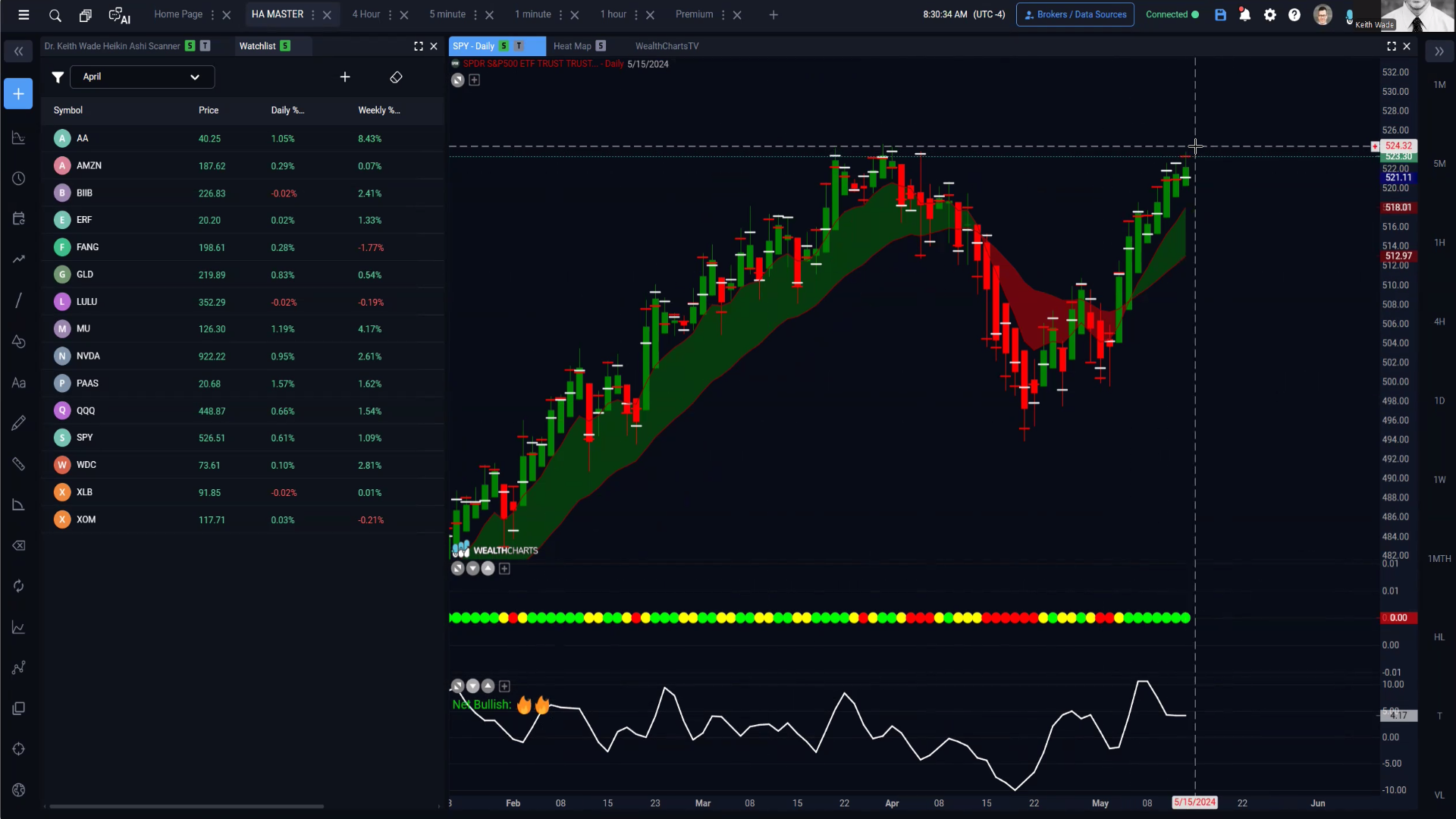Image resolution: width=1456 pixels, height=819 pixels.
Task: Select the pencil drawing tool
Action: click(18, 423)
